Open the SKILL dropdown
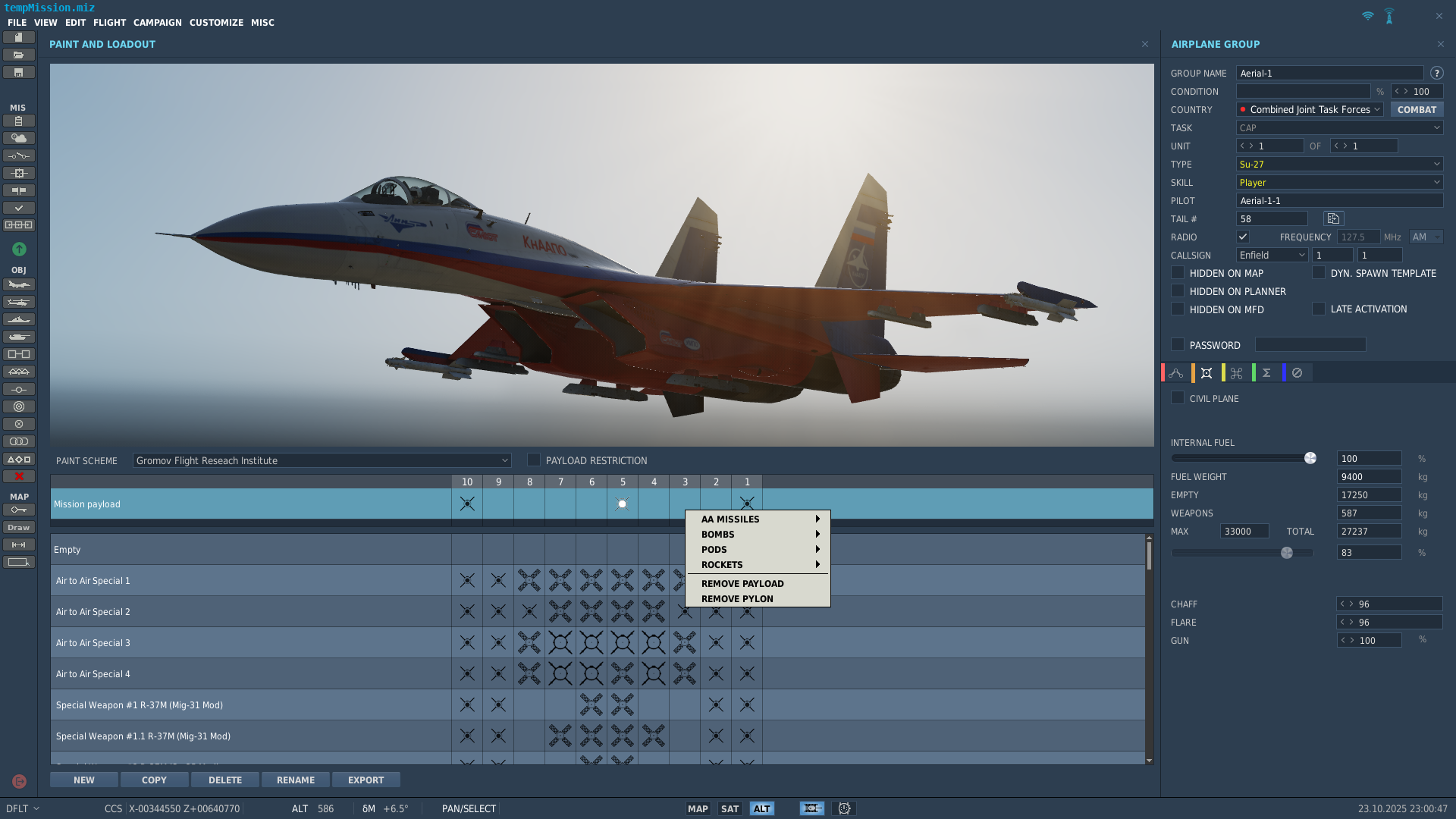This screenshot has width=1456, height=819. coord(1339,183)
